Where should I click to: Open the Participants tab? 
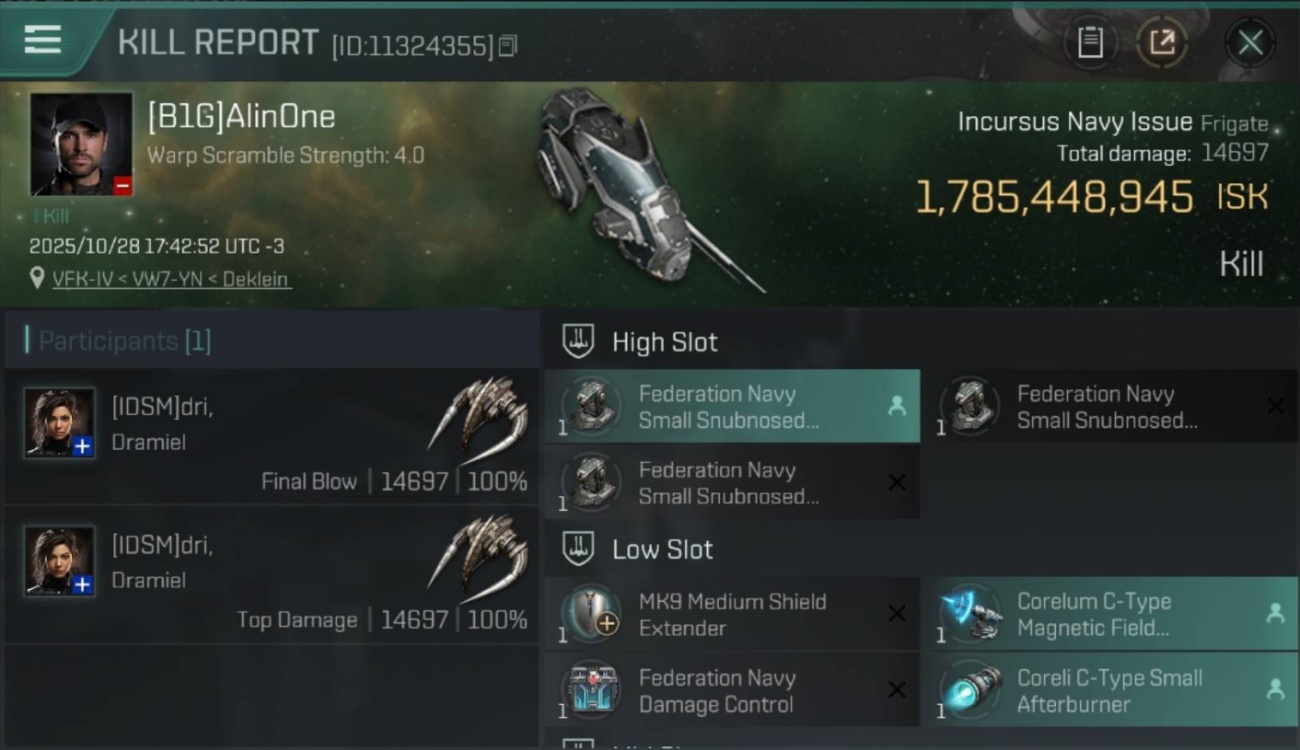coord(123,341)
